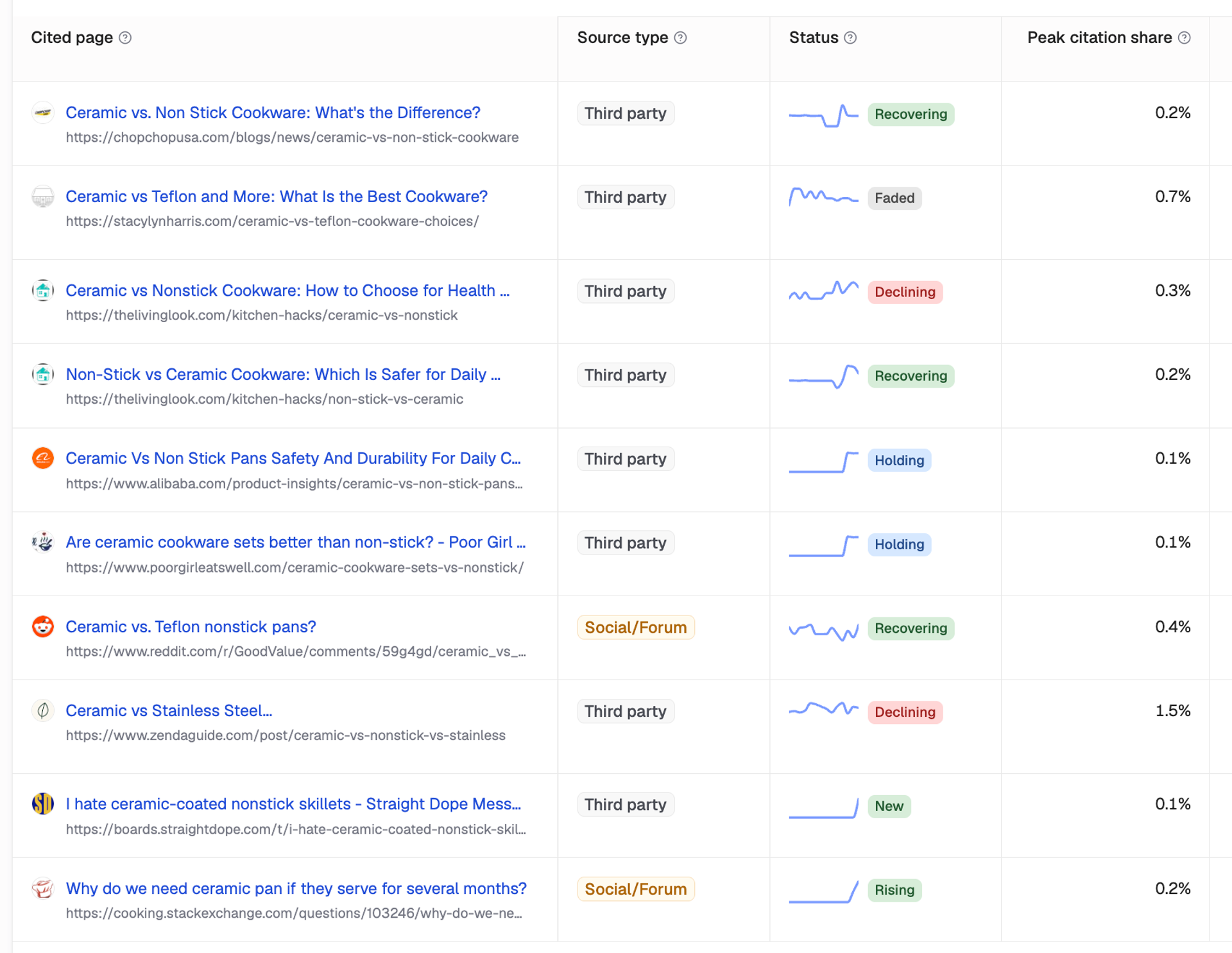Click thelivinglook favicon for Ceramic vs Nonstick row
Image resolution: width=1232 pixels, height=953 pixels.
pos(43,291)
